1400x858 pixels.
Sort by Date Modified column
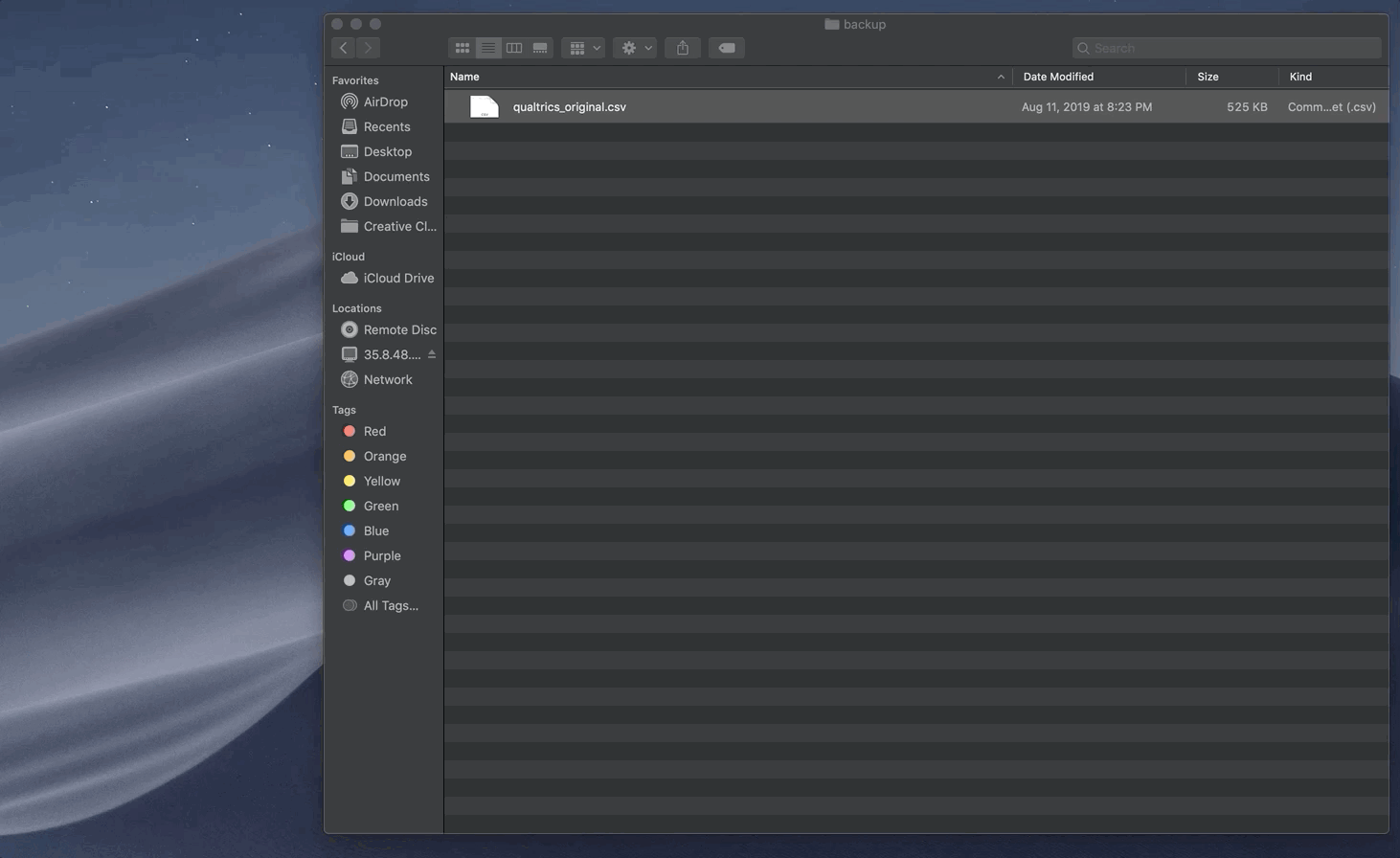tap(1058, 77)
